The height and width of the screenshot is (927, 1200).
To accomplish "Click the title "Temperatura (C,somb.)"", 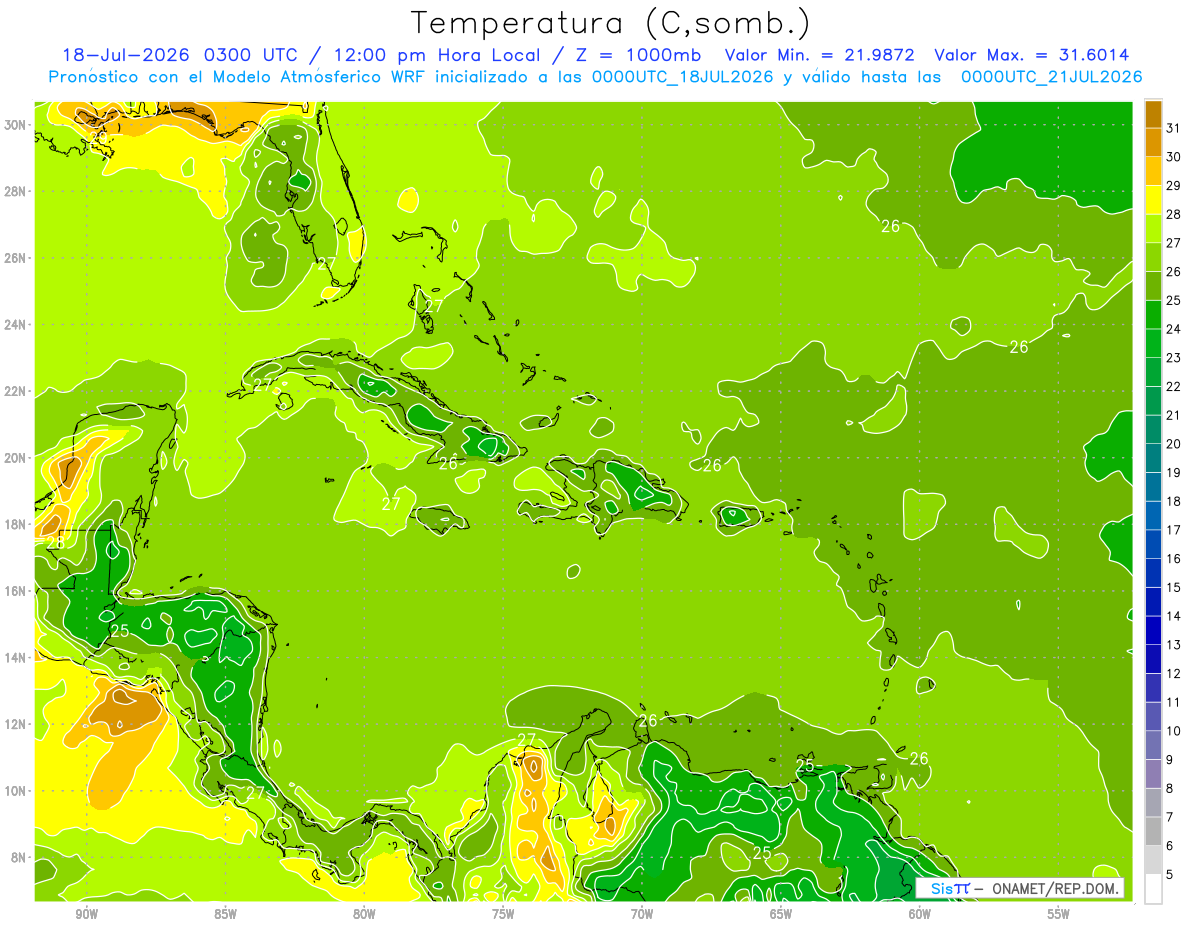I will pyautogui.click(x=610, y=23).
